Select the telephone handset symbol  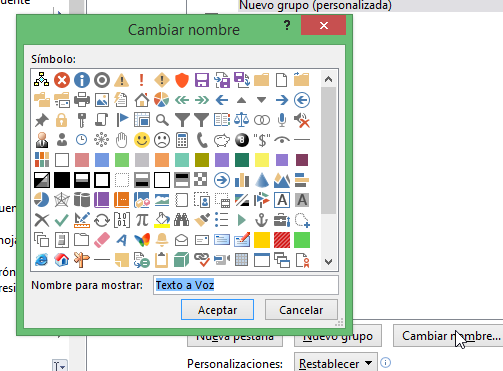click(x=202, y=140)
